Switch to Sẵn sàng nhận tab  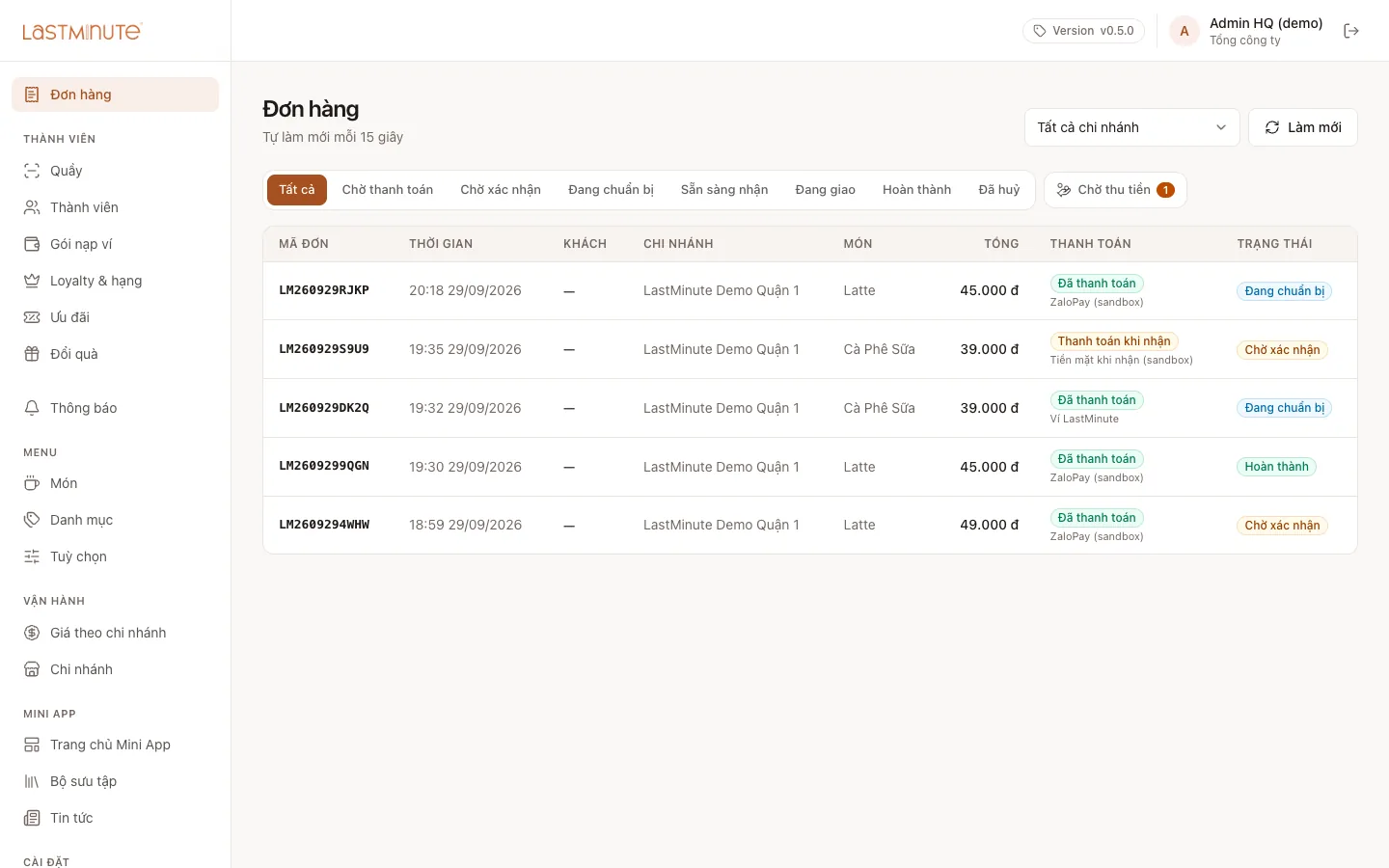pos(724,190)
